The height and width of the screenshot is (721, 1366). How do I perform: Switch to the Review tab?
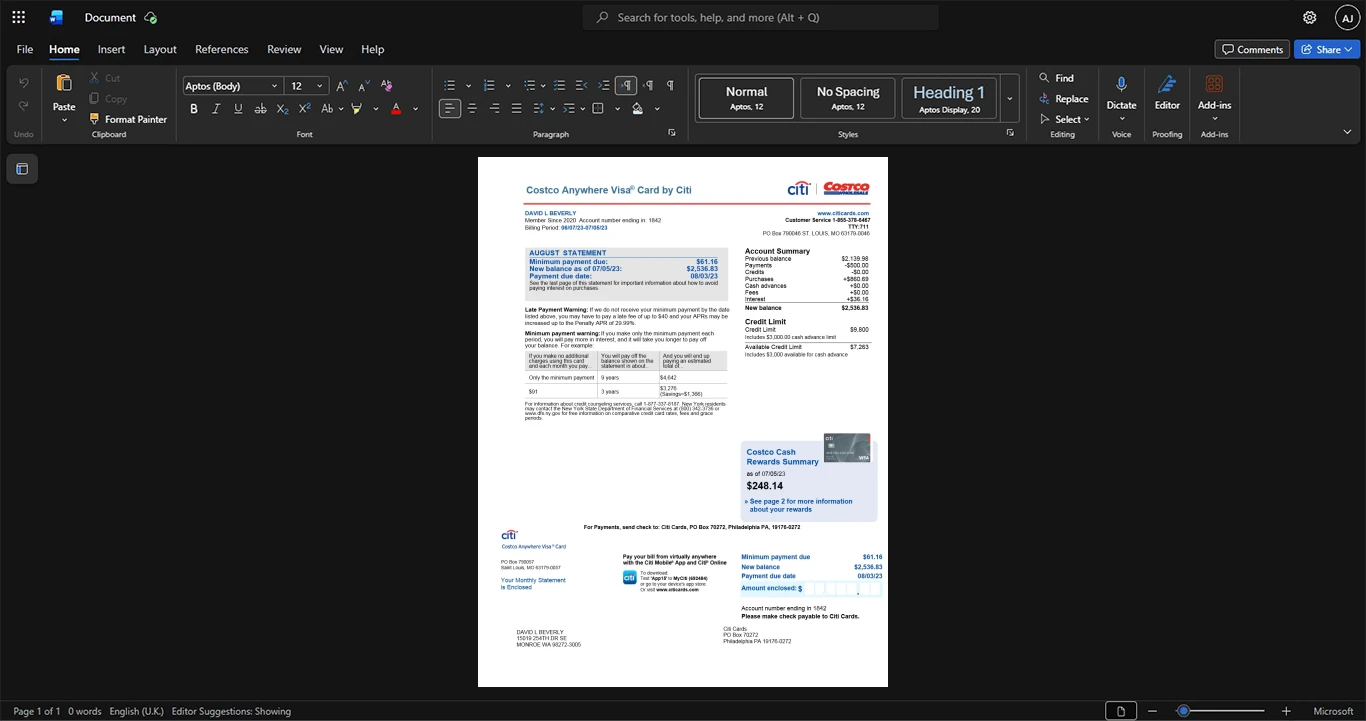pos(284,49)
